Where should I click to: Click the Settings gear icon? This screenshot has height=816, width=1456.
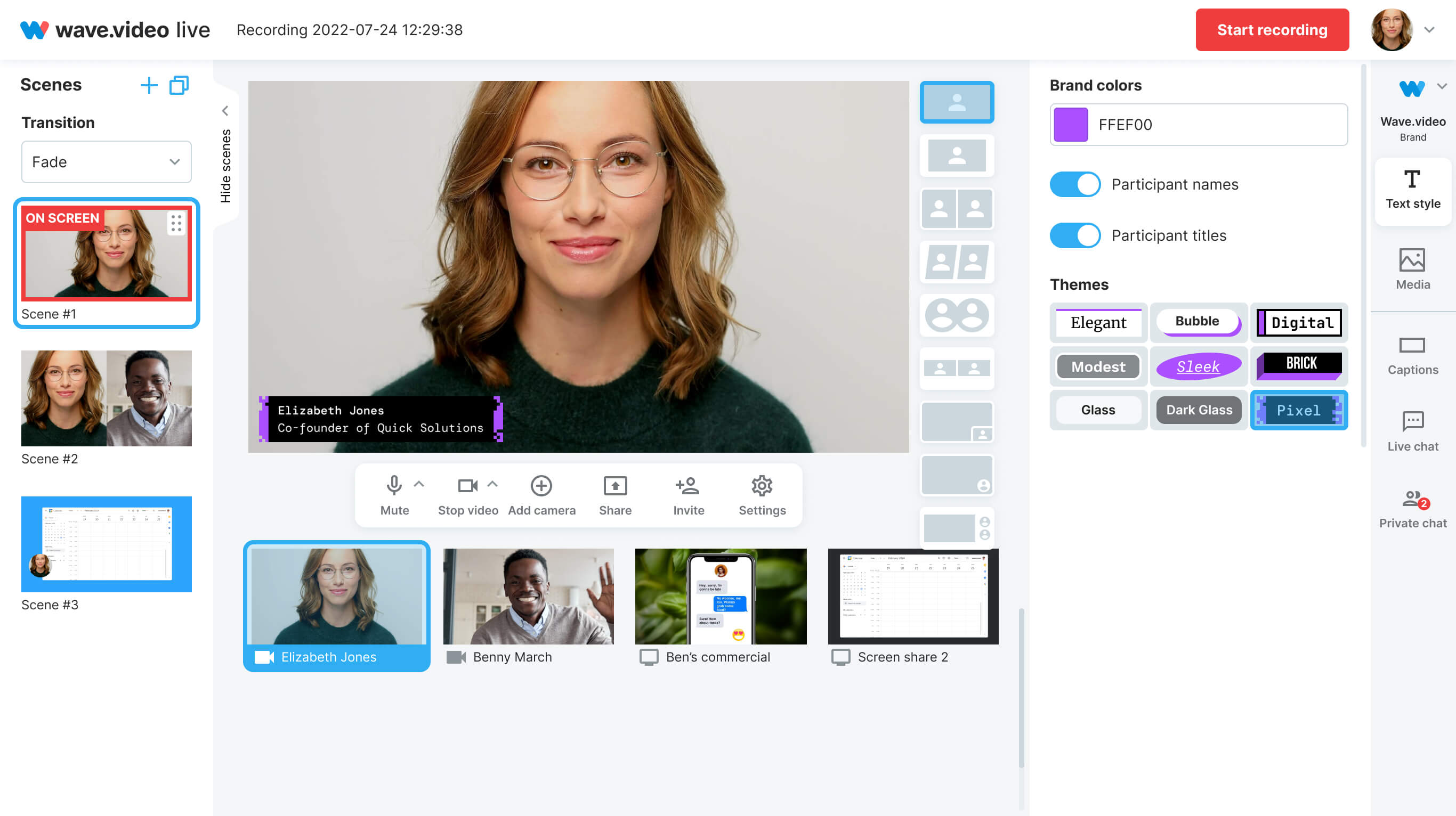pos(763,489)
